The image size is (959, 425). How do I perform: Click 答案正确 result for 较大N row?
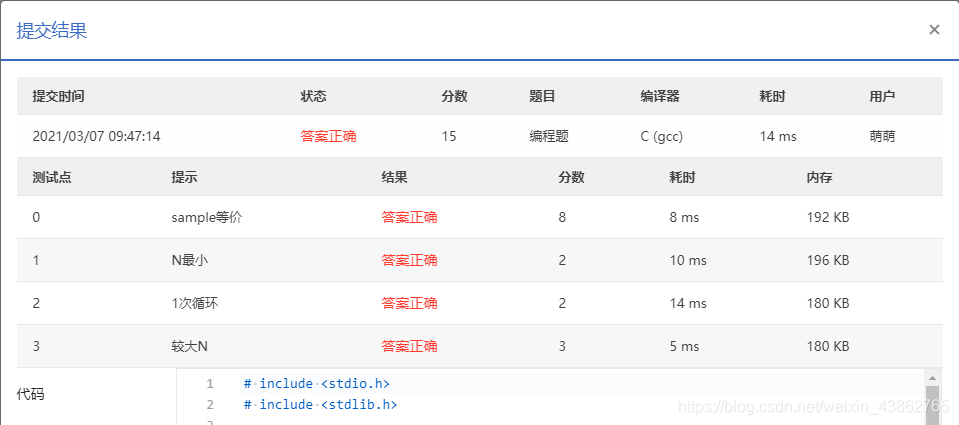409,346
